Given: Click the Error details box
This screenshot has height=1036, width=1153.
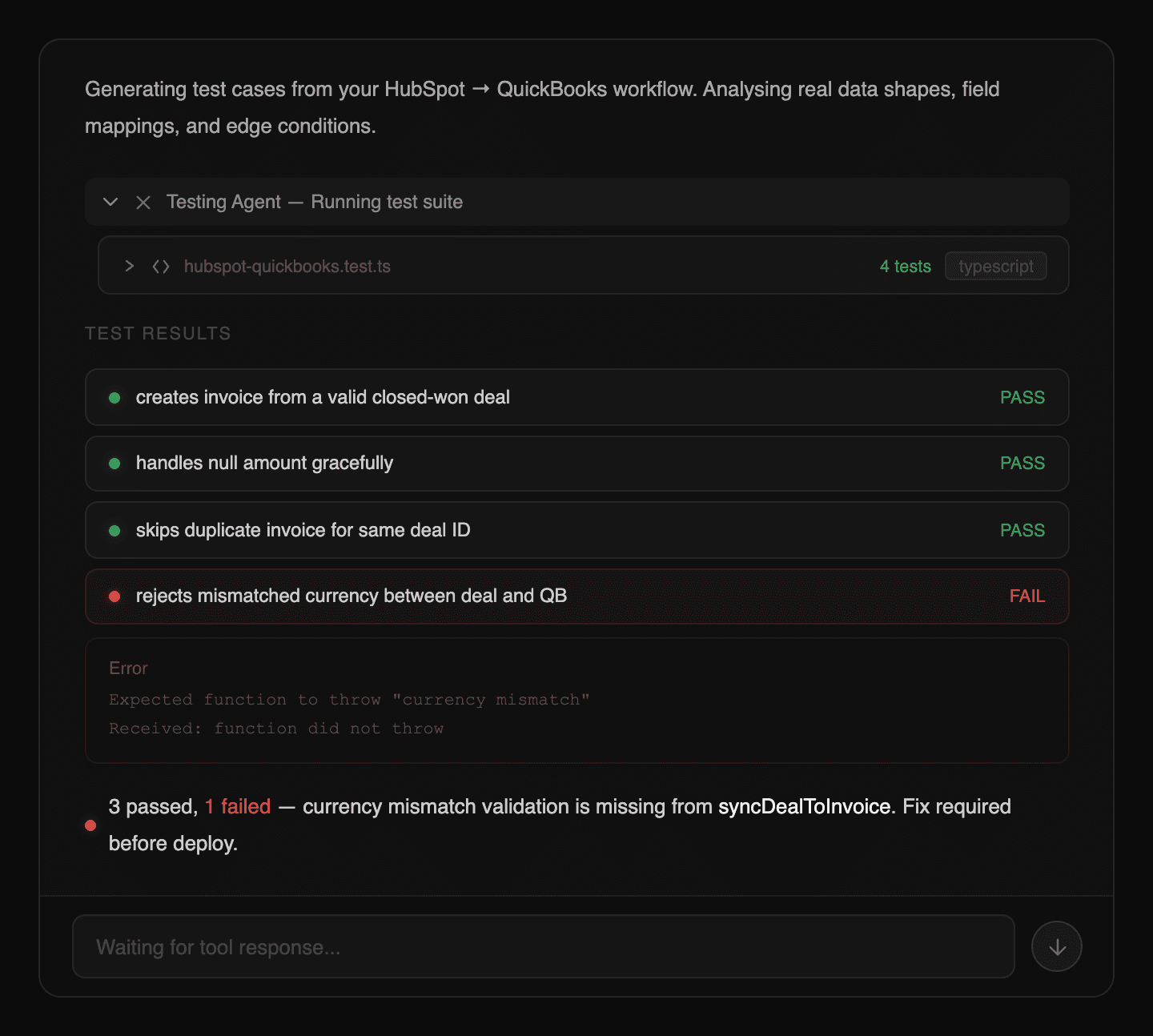Looking at the screenshot, I should (577, 701).
